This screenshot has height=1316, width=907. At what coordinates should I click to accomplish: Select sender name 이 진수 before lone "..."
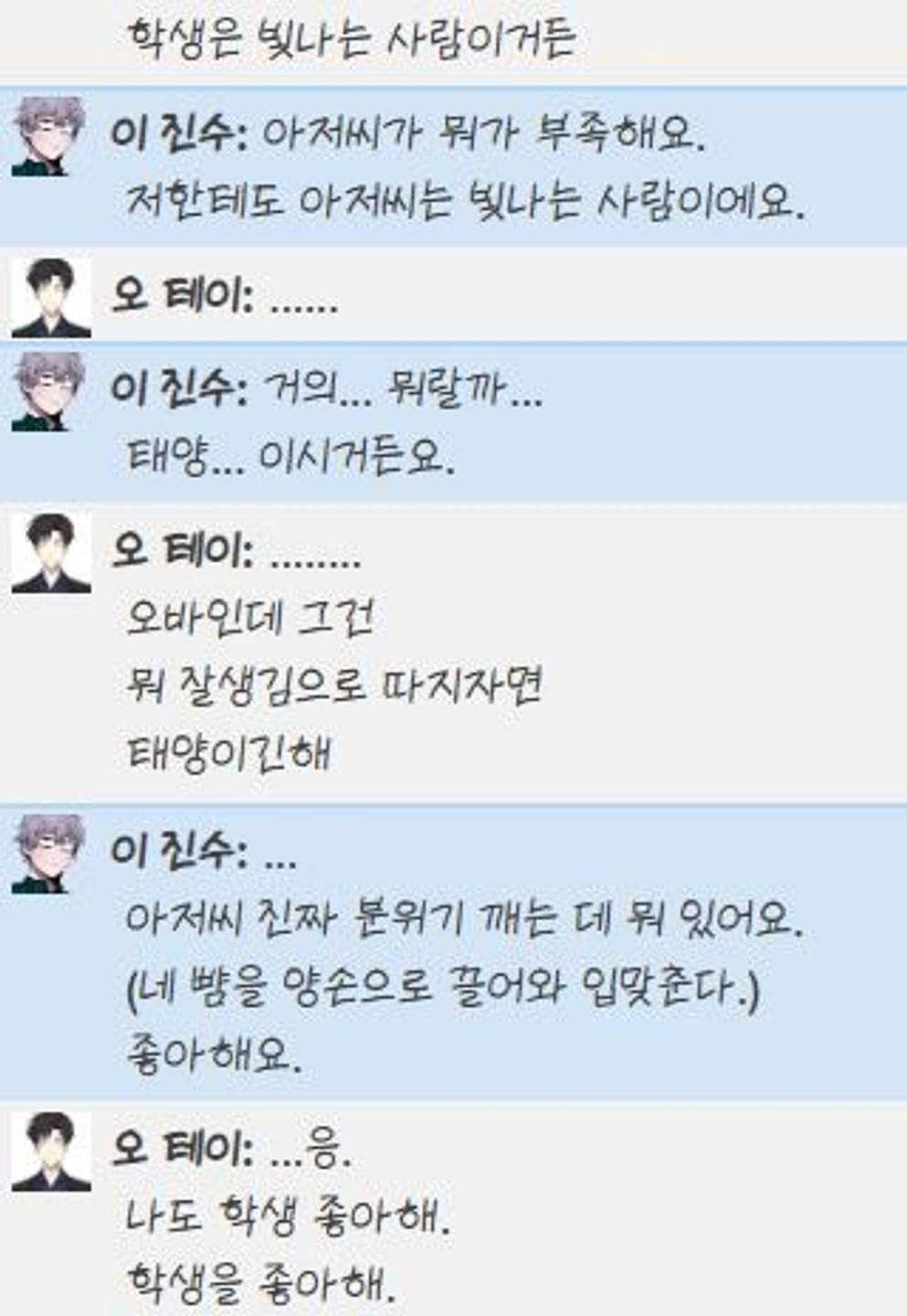click(178, 852)
